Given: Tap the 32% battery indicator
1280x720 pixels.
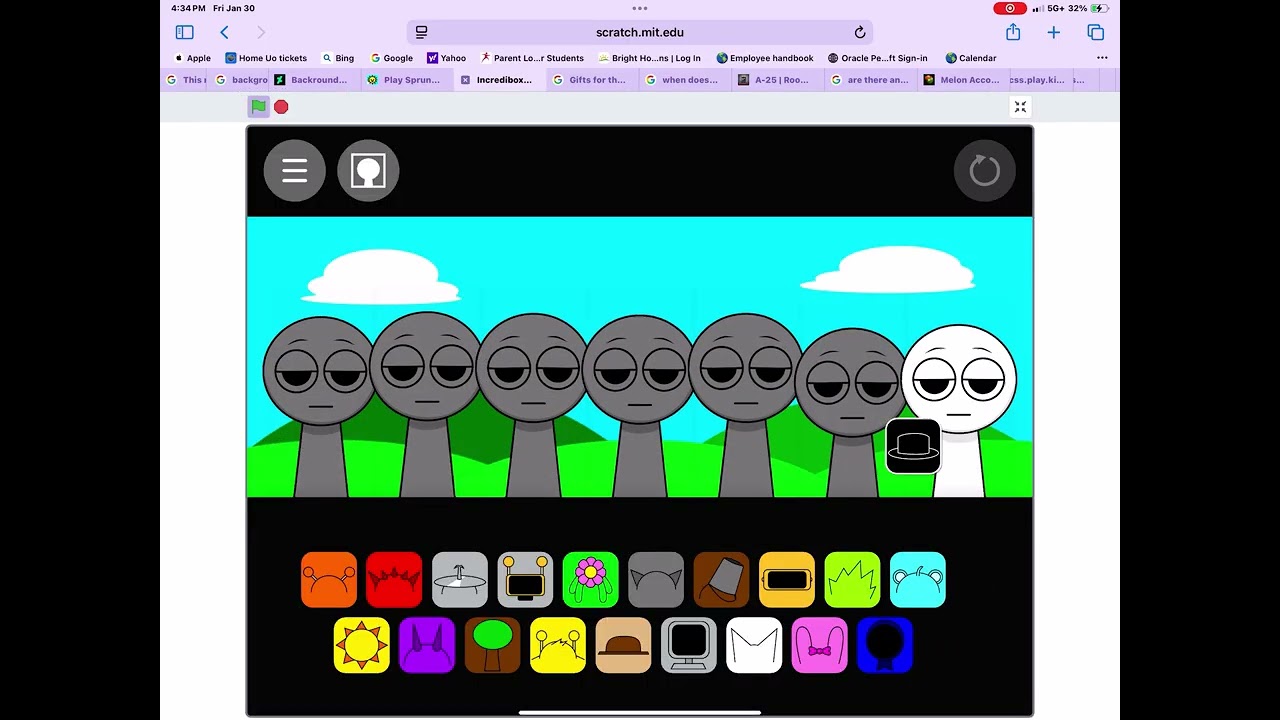Looking at the screenshot, I should (1087, 8).
